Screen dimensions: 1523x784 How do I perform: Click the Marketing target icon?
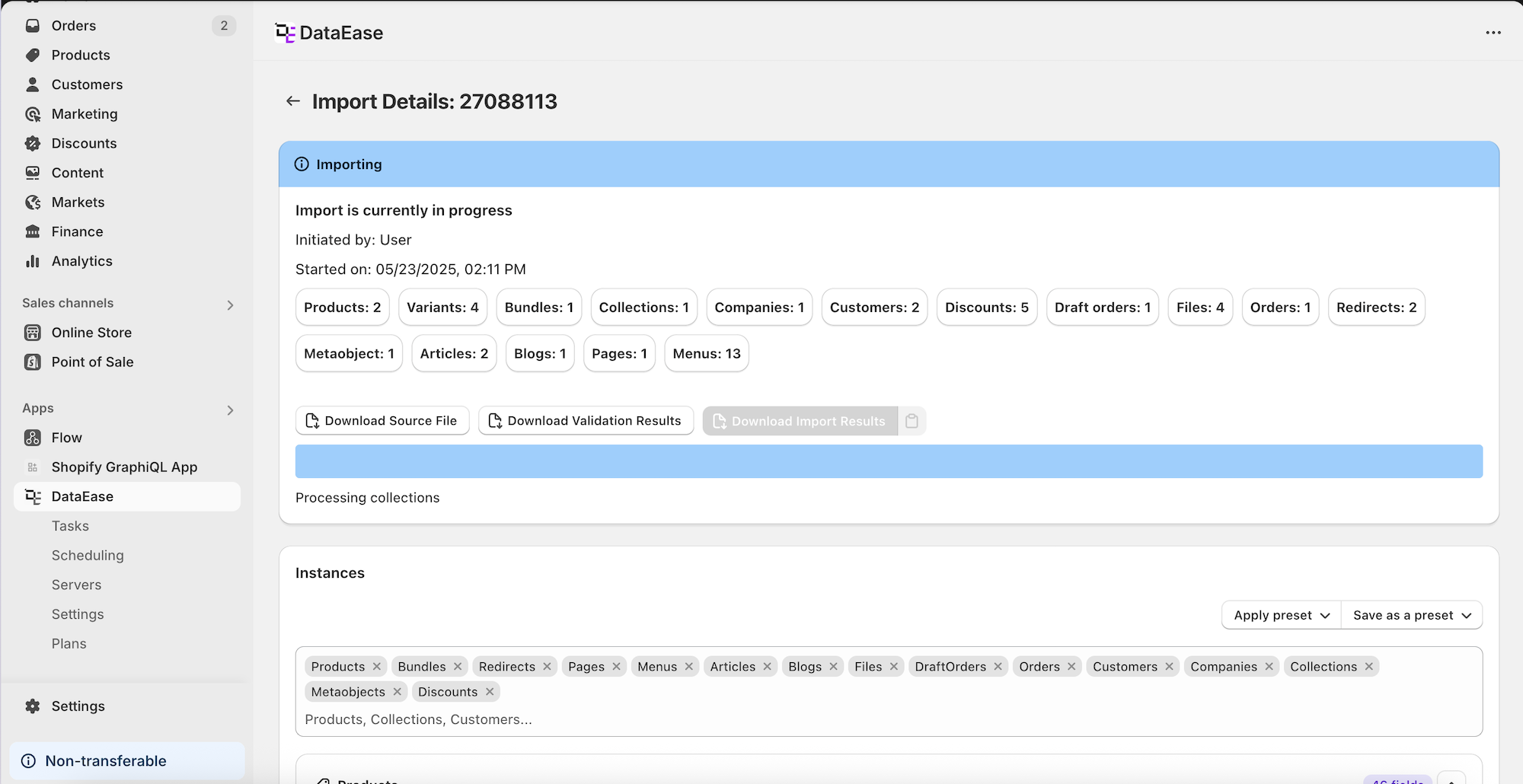click(33, 114)
